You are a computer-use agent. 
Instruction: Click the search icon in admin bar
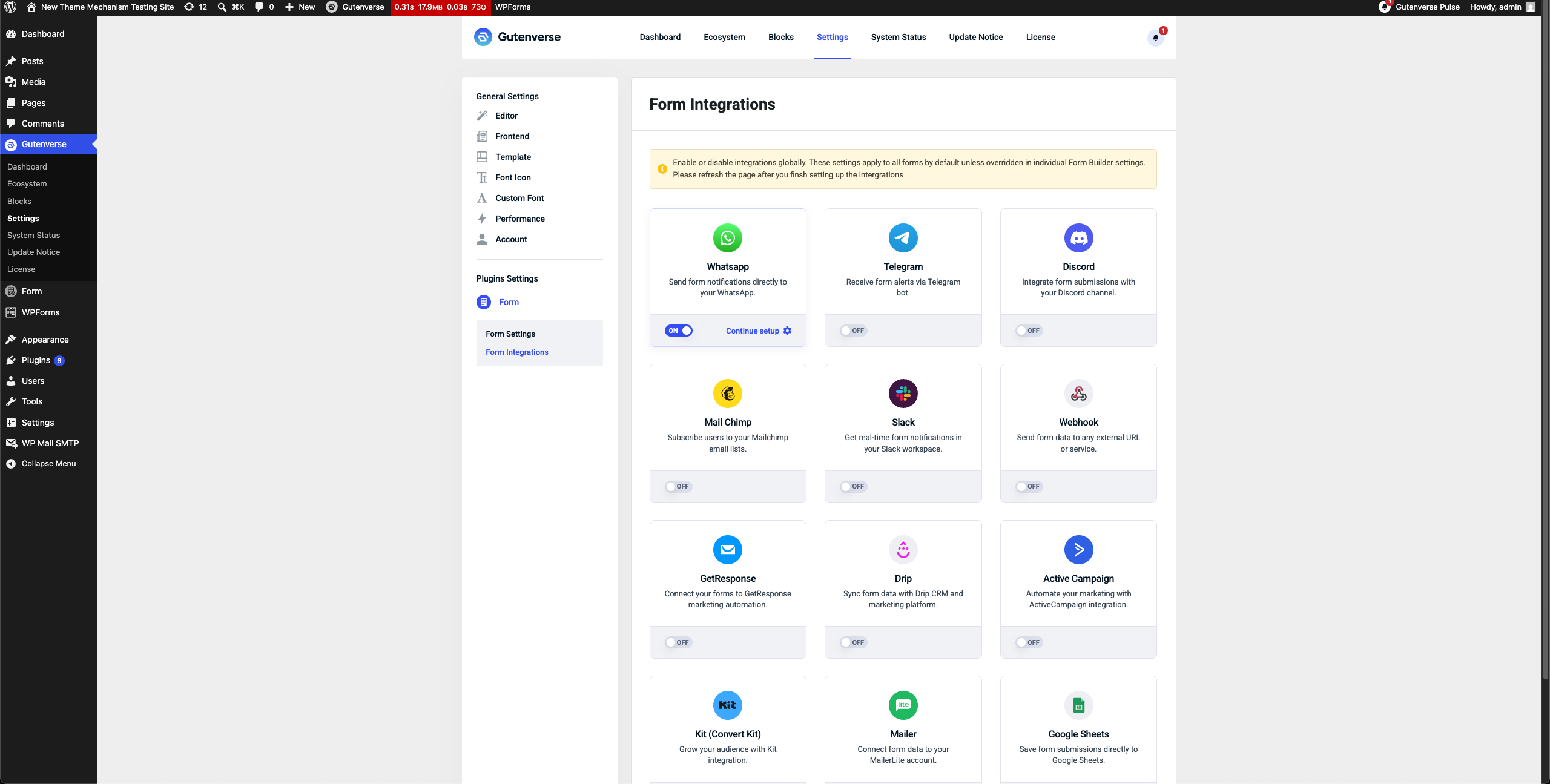pos(222,7)
